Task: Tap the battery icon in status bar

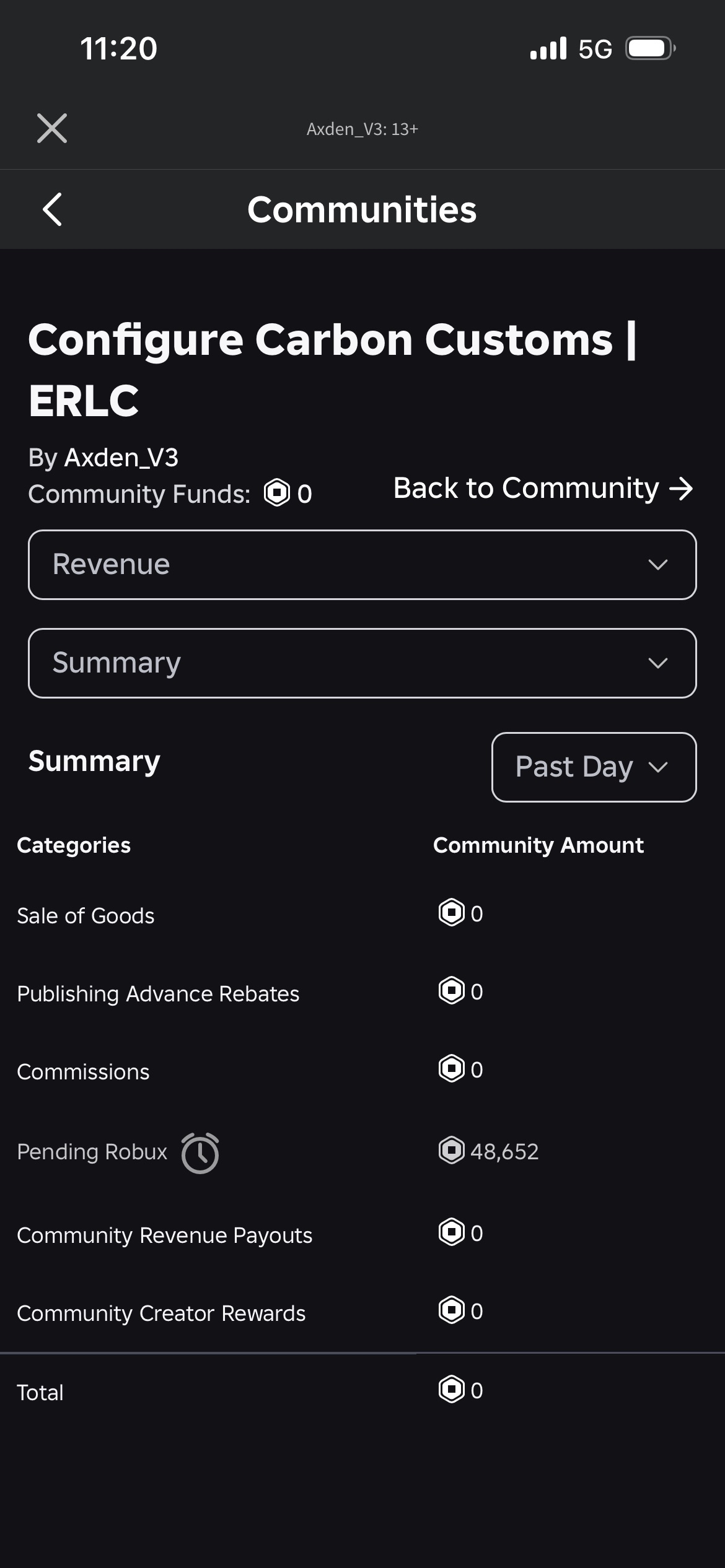Action: pos(651,48)
